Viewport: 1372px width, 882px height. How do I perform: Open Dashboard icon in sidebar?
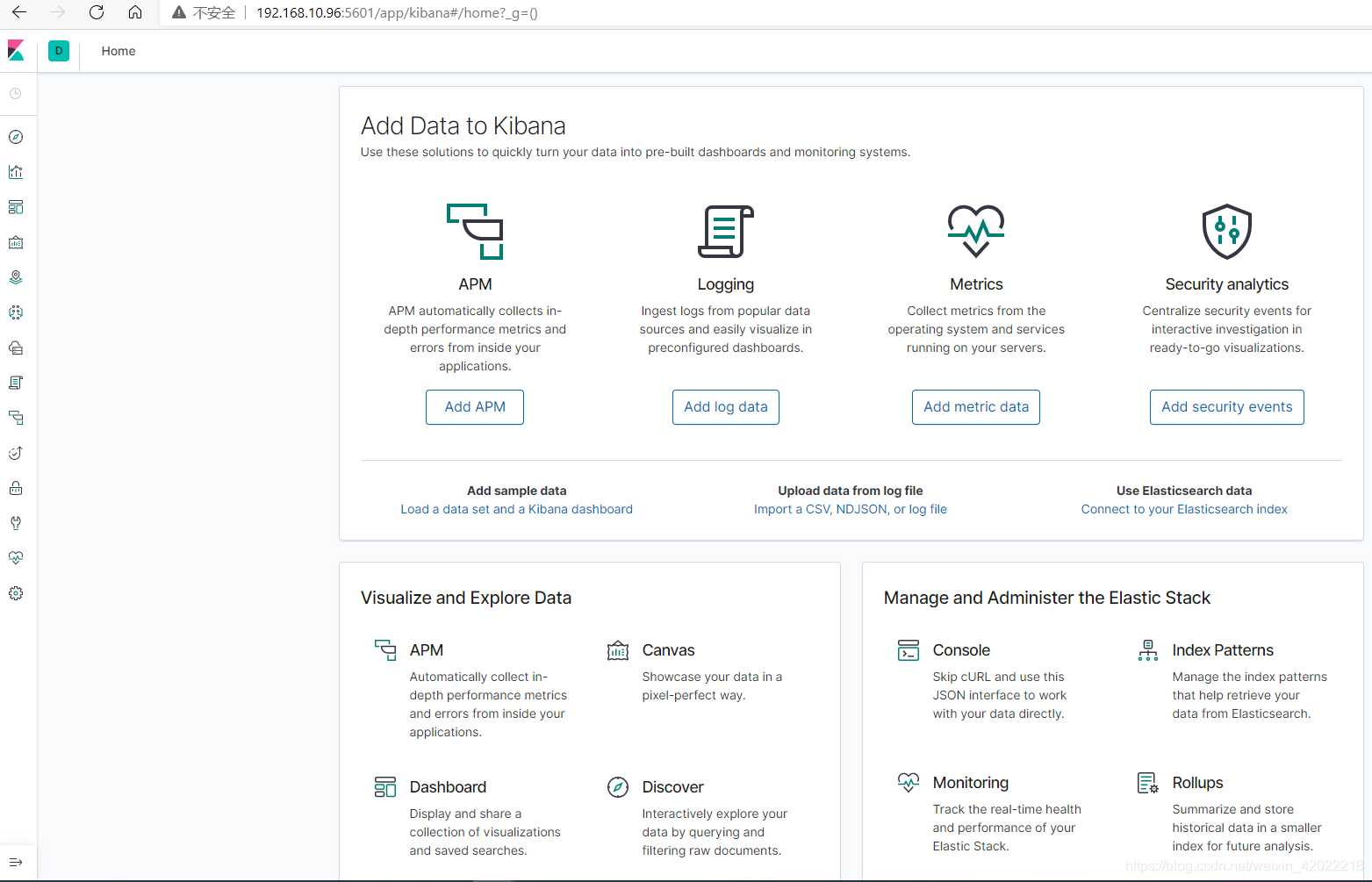(x=16, y=207)
